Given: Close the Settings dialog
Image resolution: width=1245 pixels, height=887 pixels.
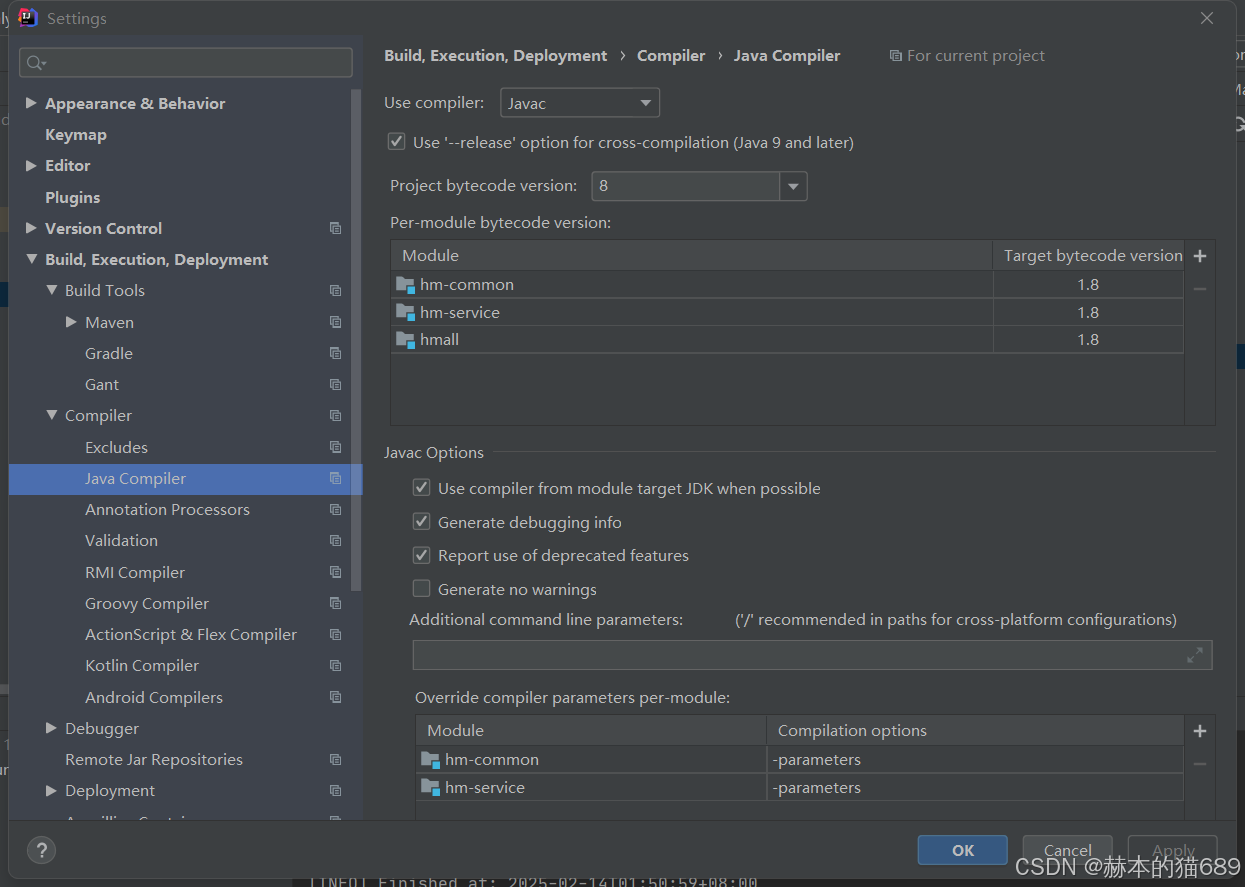Looking at the screenshot, I should pos(1207,18).
